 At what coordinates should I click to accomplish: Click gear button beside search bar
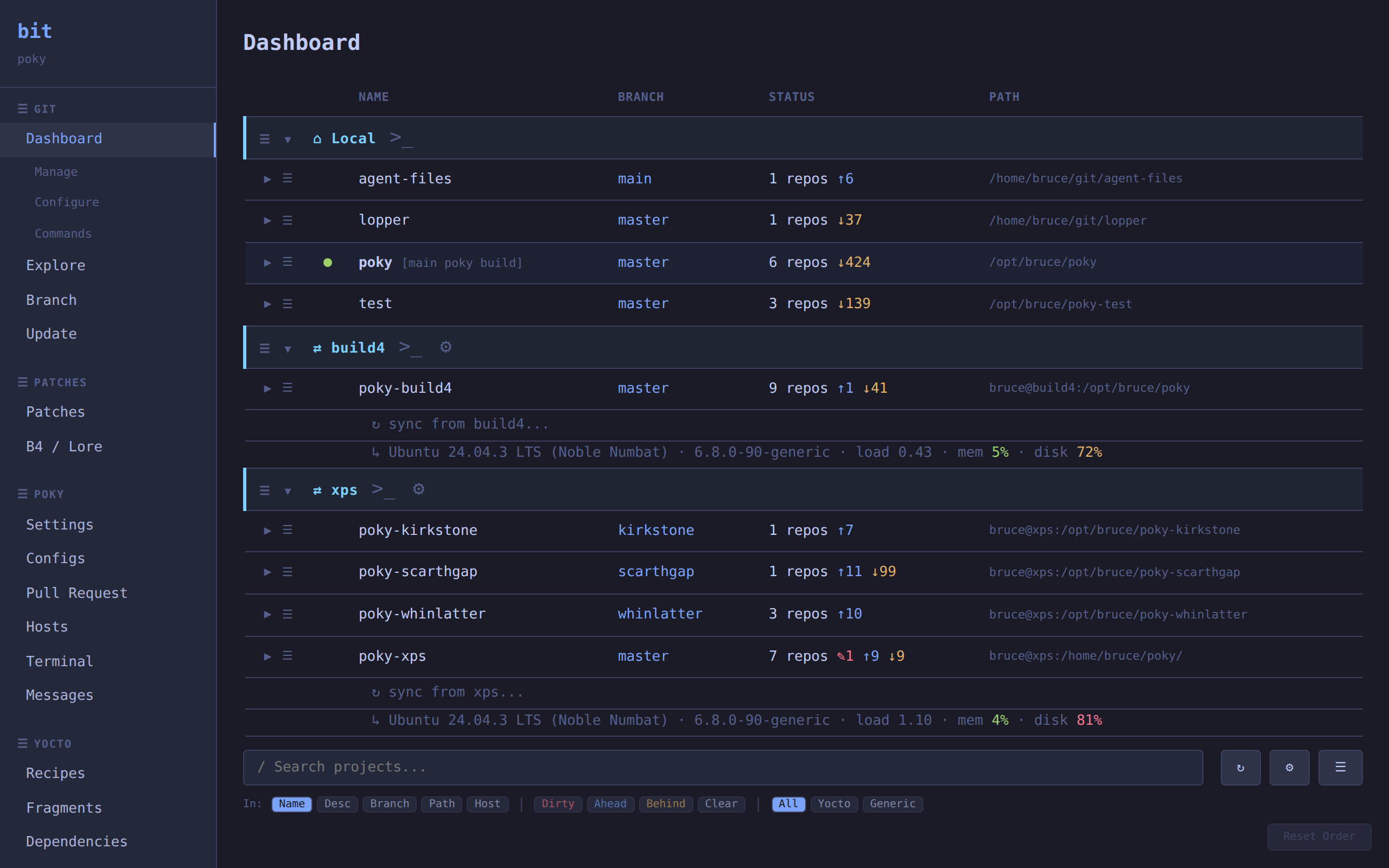tap(1289, 768)
